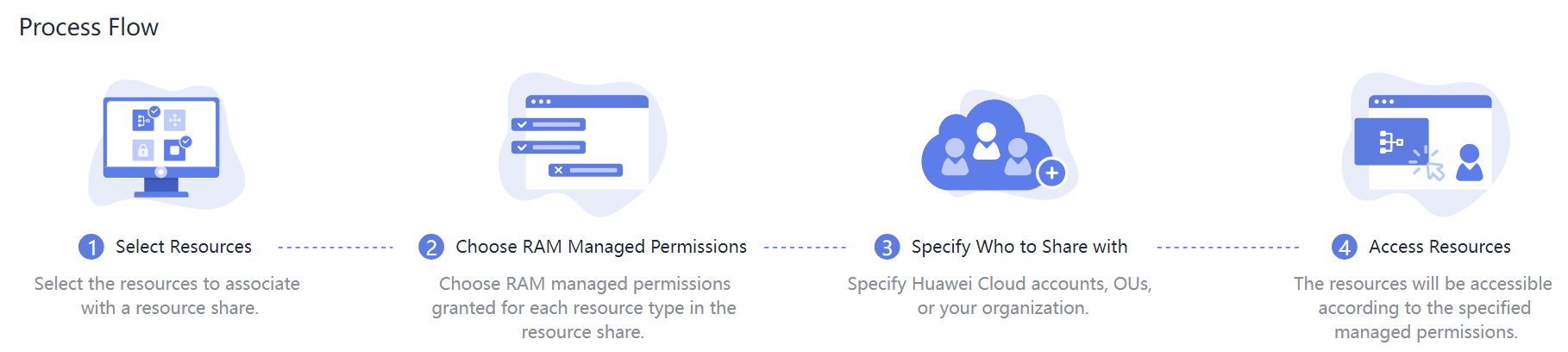Select the "Access Resources" step title

coord(1439,247)
